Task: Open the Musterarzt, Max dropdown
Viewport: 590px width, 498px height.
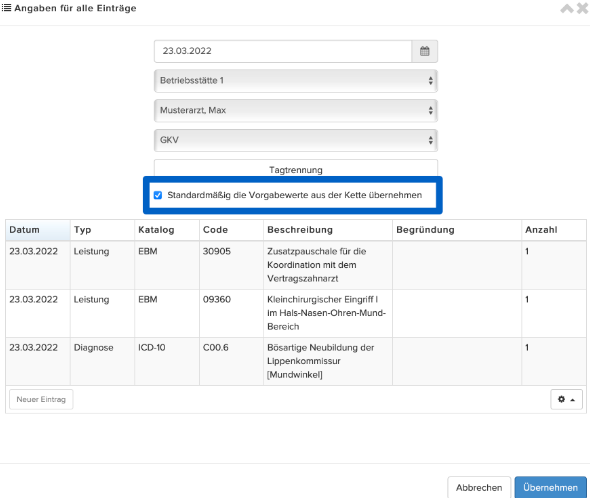Action: (296, 110)
